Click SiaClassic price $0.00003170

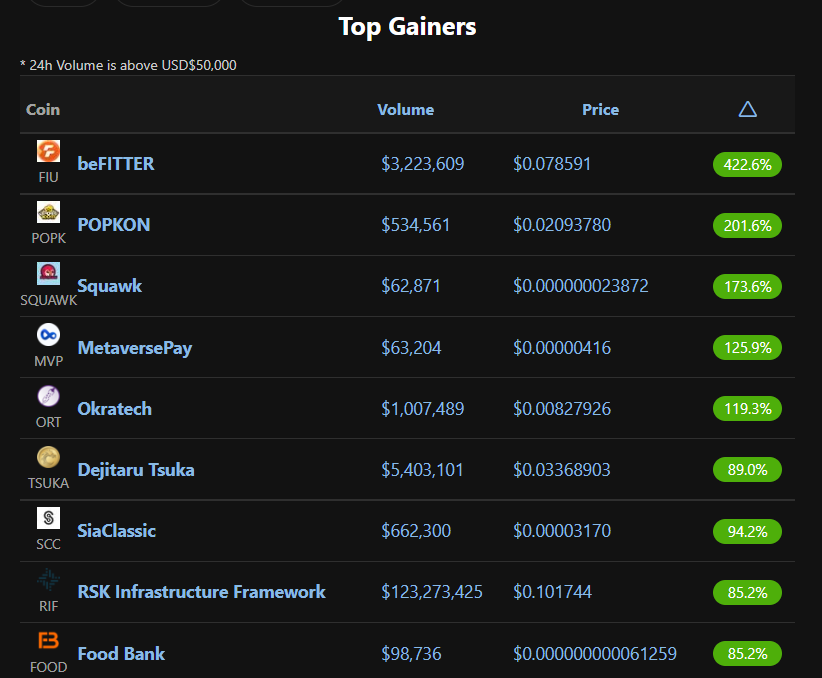click(562, 531)
